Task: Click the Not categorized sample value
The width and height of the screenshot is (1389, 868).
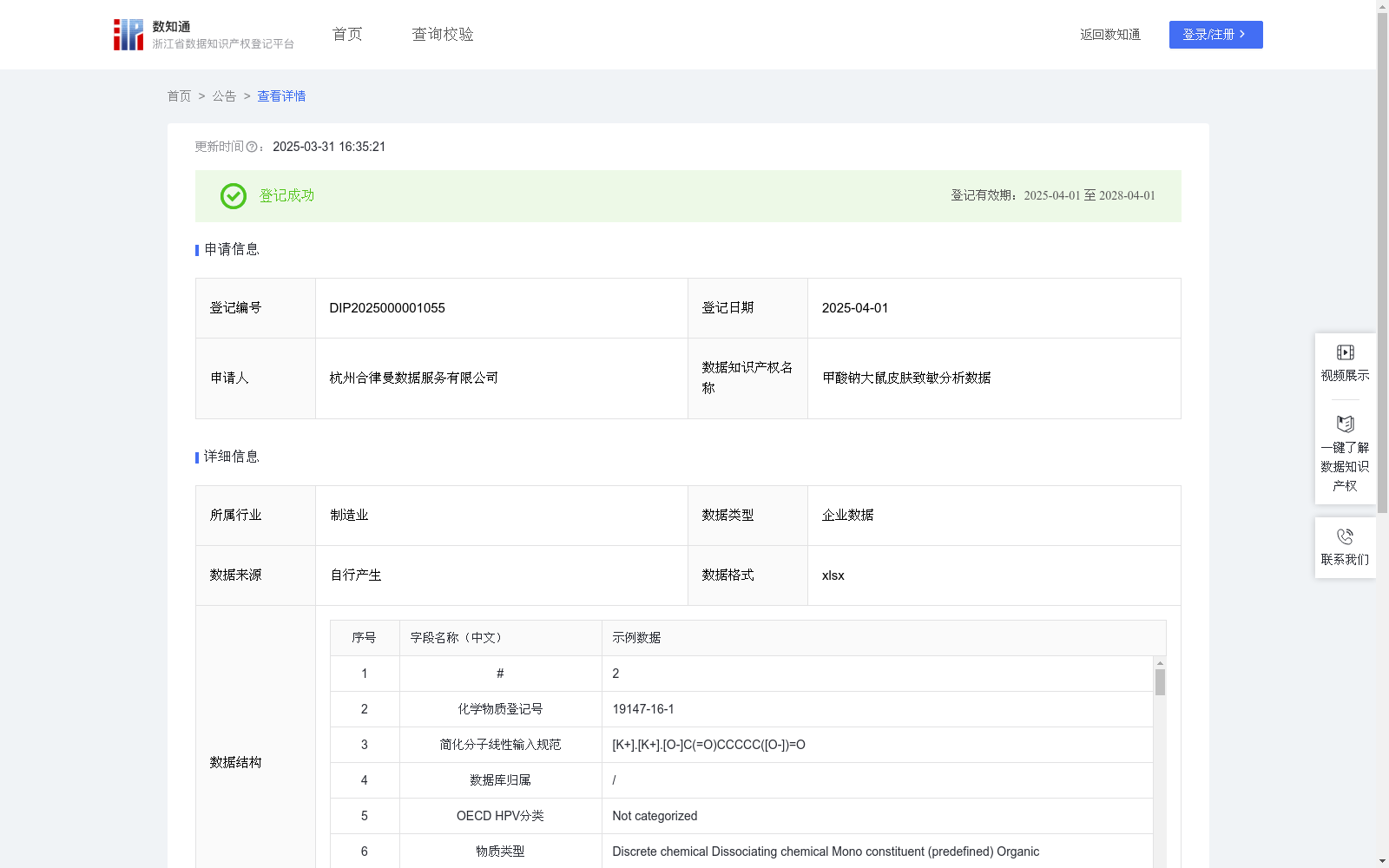Action: coord(655,816)
